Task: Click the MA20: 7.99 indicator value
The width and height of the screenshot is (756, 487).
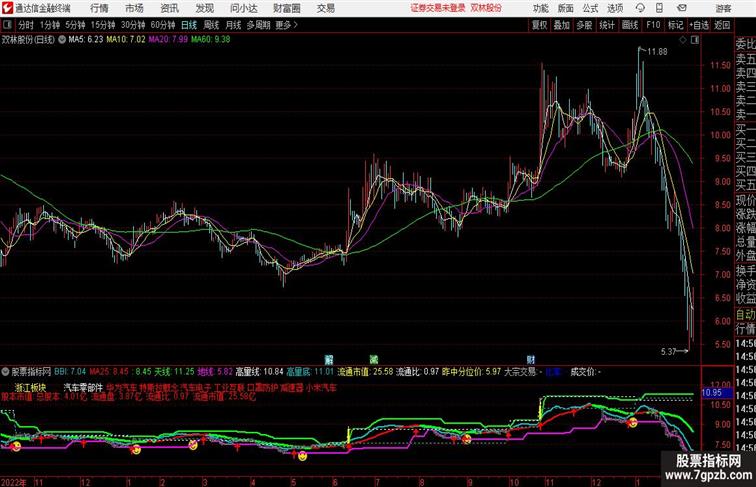Action: (168, 39)
